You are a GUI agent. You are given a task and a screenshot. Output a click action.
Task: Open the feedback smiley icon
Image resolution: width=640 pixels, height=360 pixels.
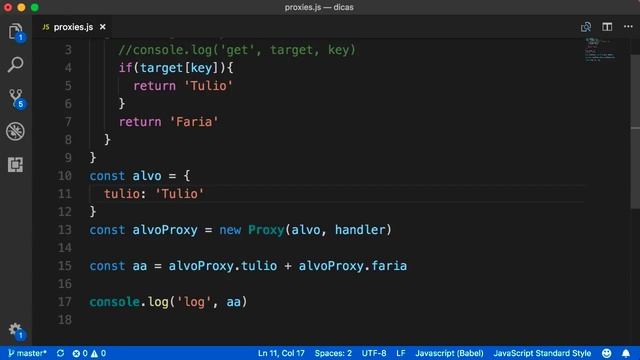(x=607, y=353)
